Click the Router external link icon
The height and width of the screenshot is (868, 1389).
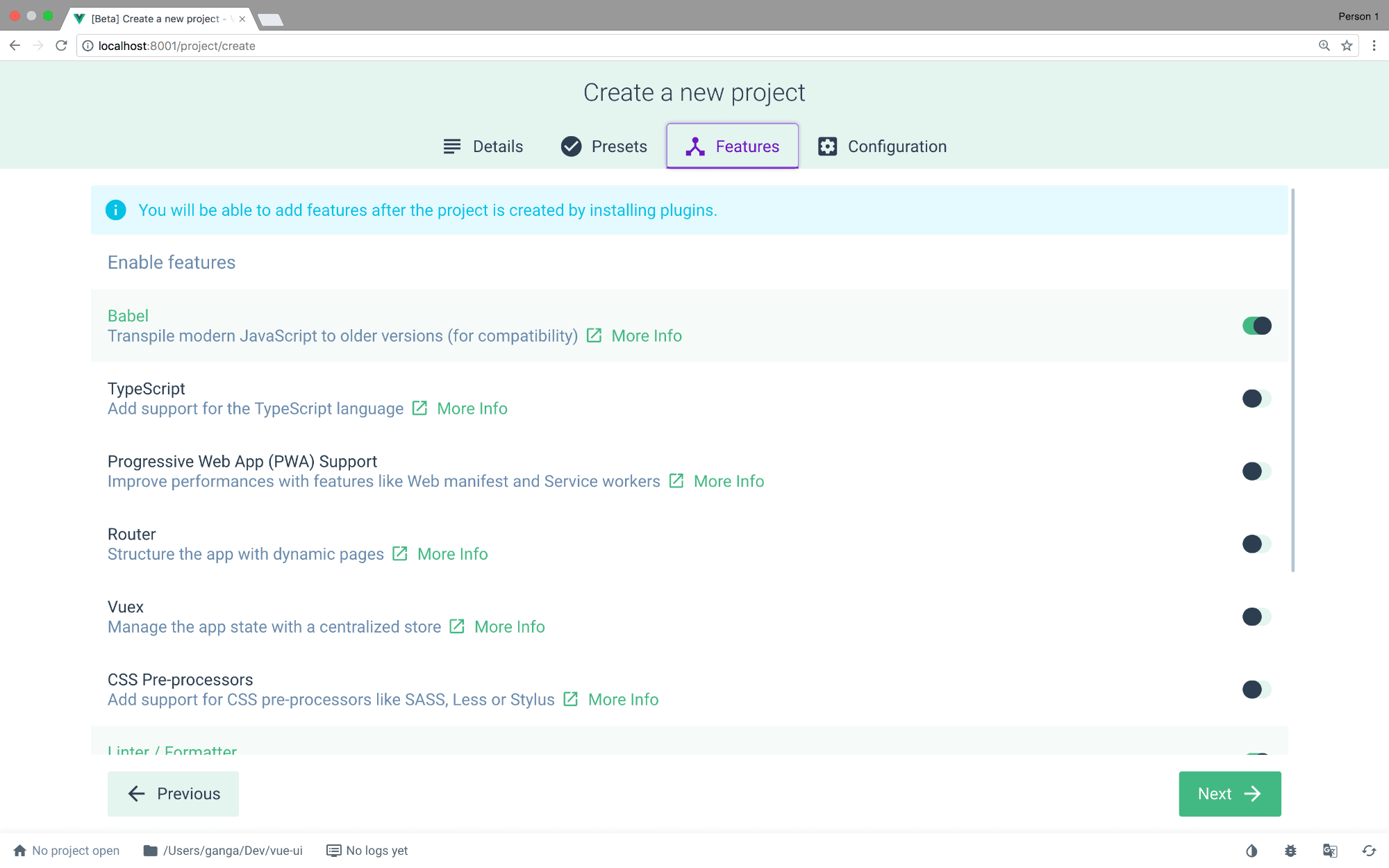pyautogui.click(x=400, y=553)
